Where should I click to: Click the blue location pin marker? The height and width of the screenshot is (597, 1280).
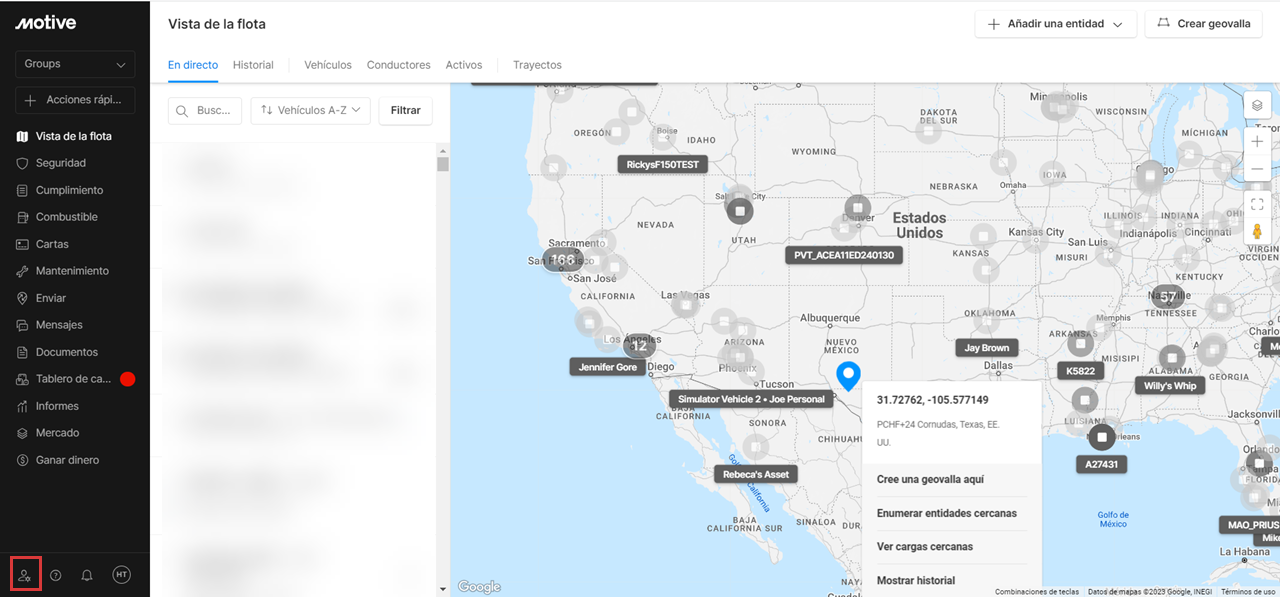click(848, 375)
